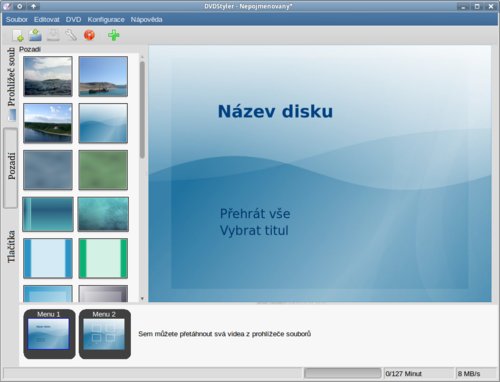Switch to the Tlačítka side tab
Screen dimensions: 500x382
11,247
